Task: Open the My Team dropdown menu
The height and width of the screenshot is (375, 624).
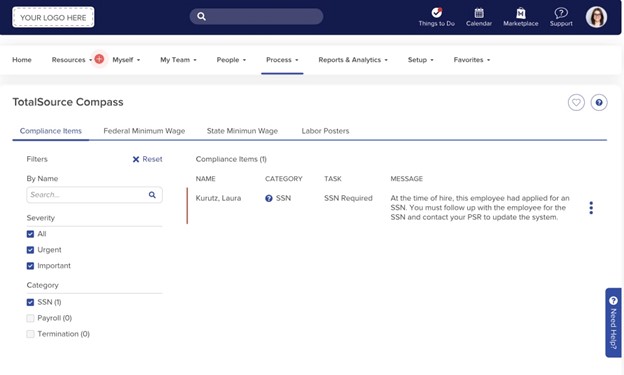Action: point(178,60)
